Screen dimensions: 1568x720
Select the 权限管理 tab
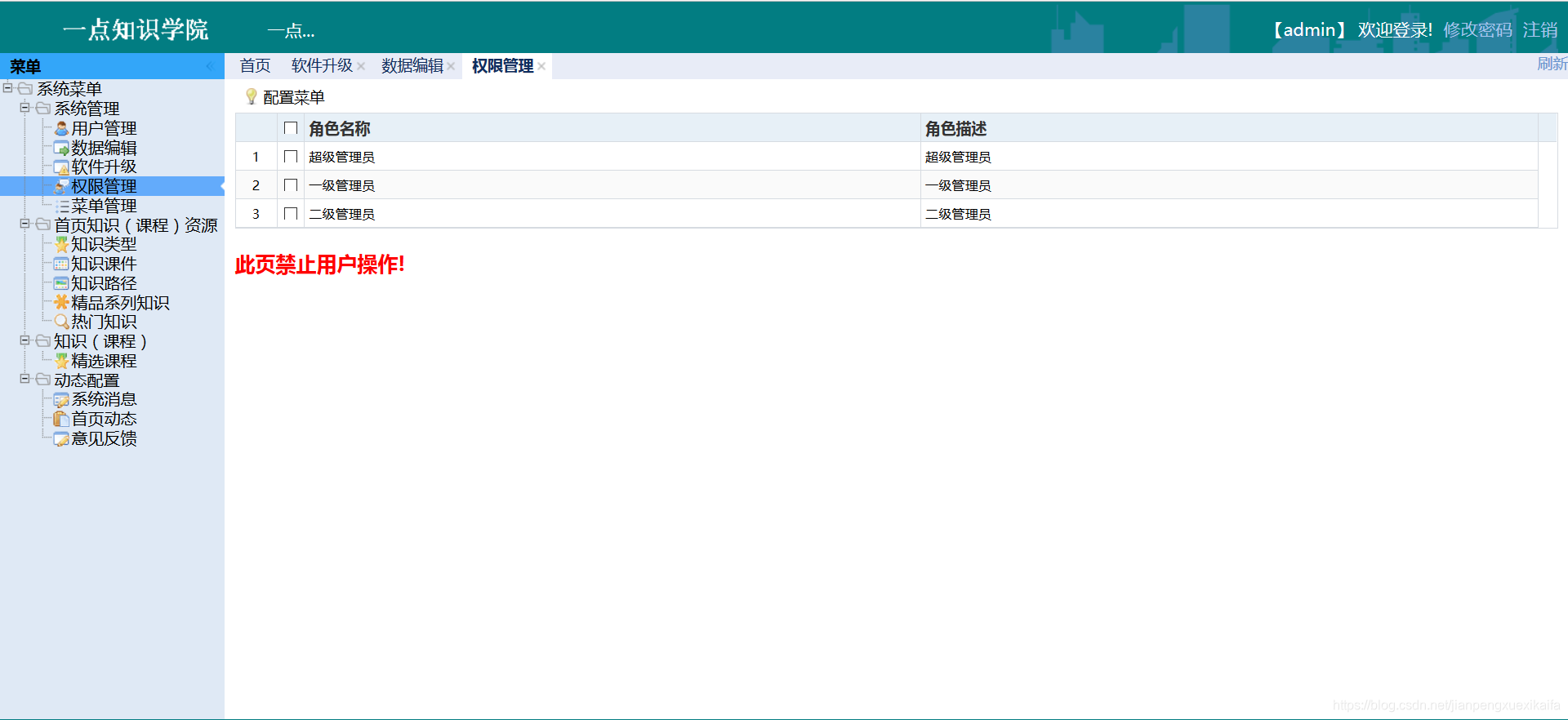(x=502, y=66)
